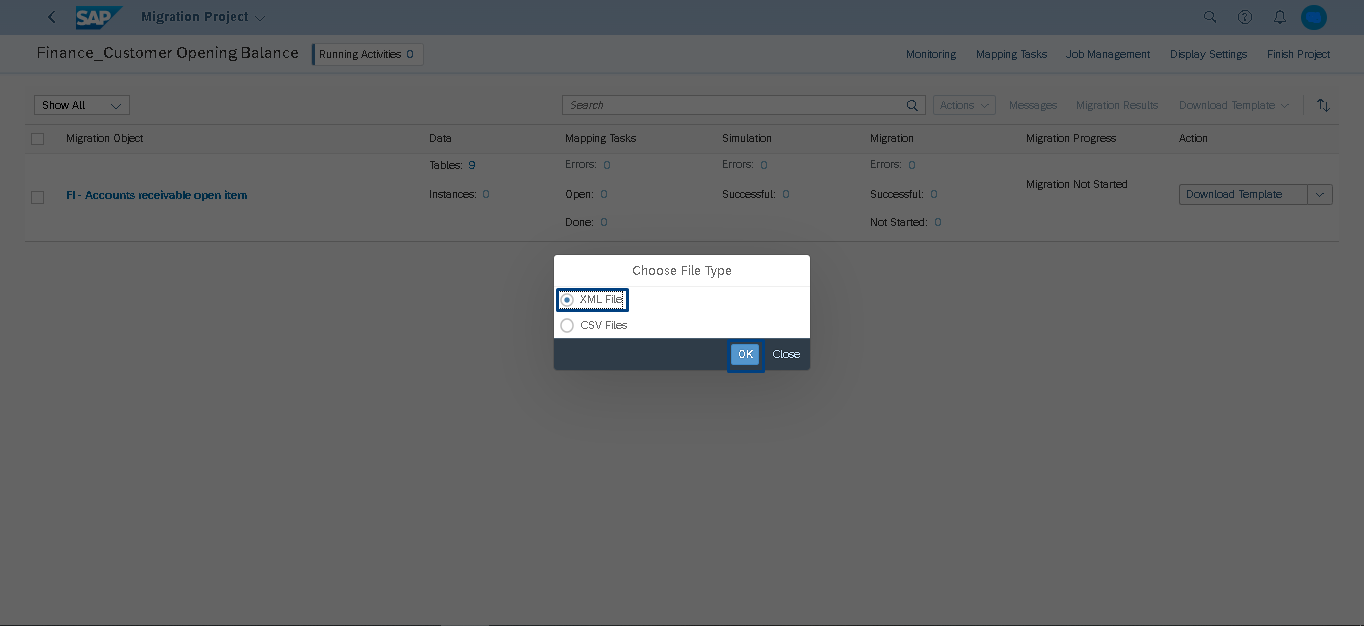The width and height of the screenshot is (1364, 626).
Task: Open the Show All filter dropdown
Action: [82, 105]
